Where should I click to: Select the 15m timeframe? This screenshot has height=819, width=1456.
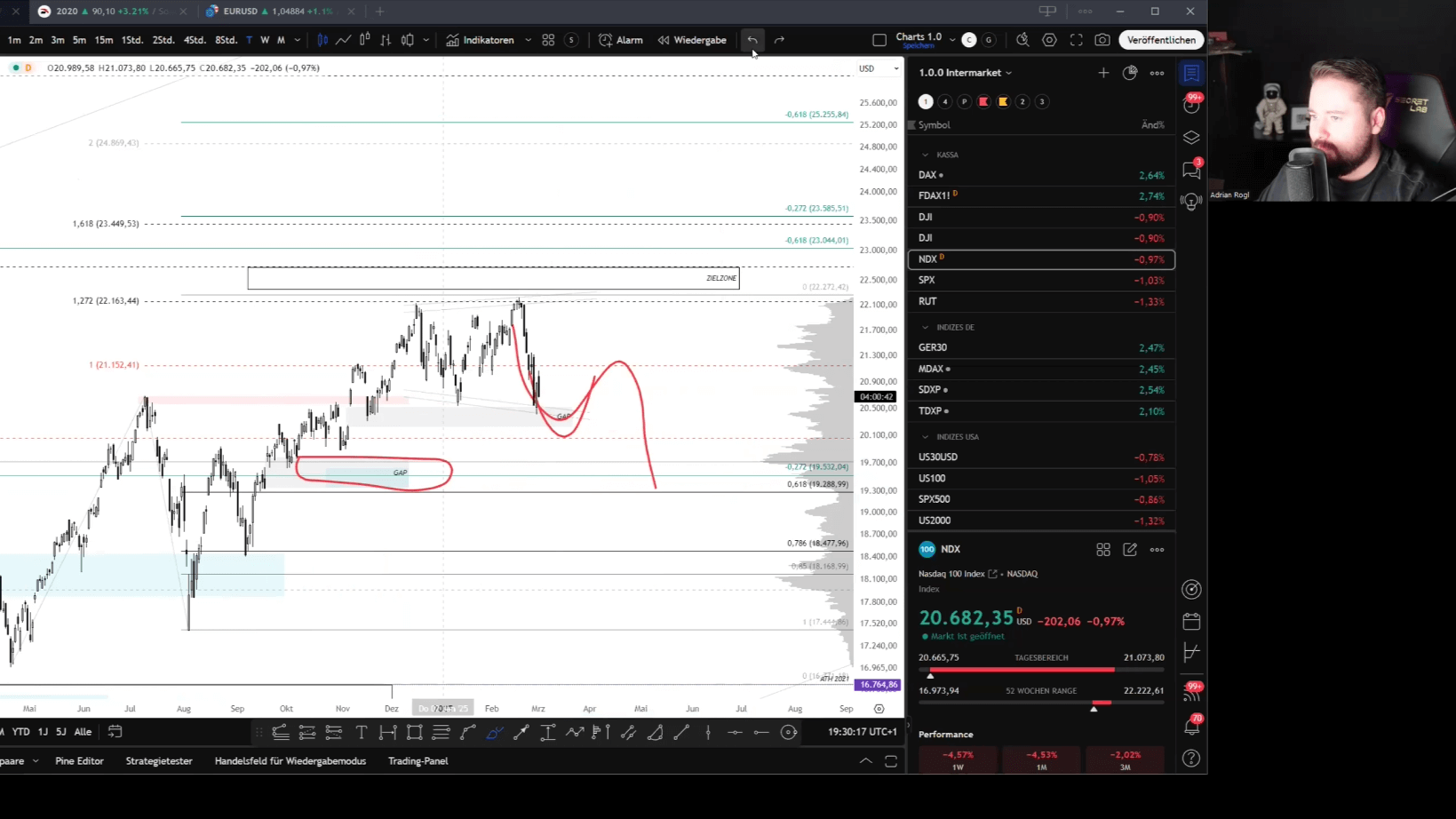click(x=104, y=40)
